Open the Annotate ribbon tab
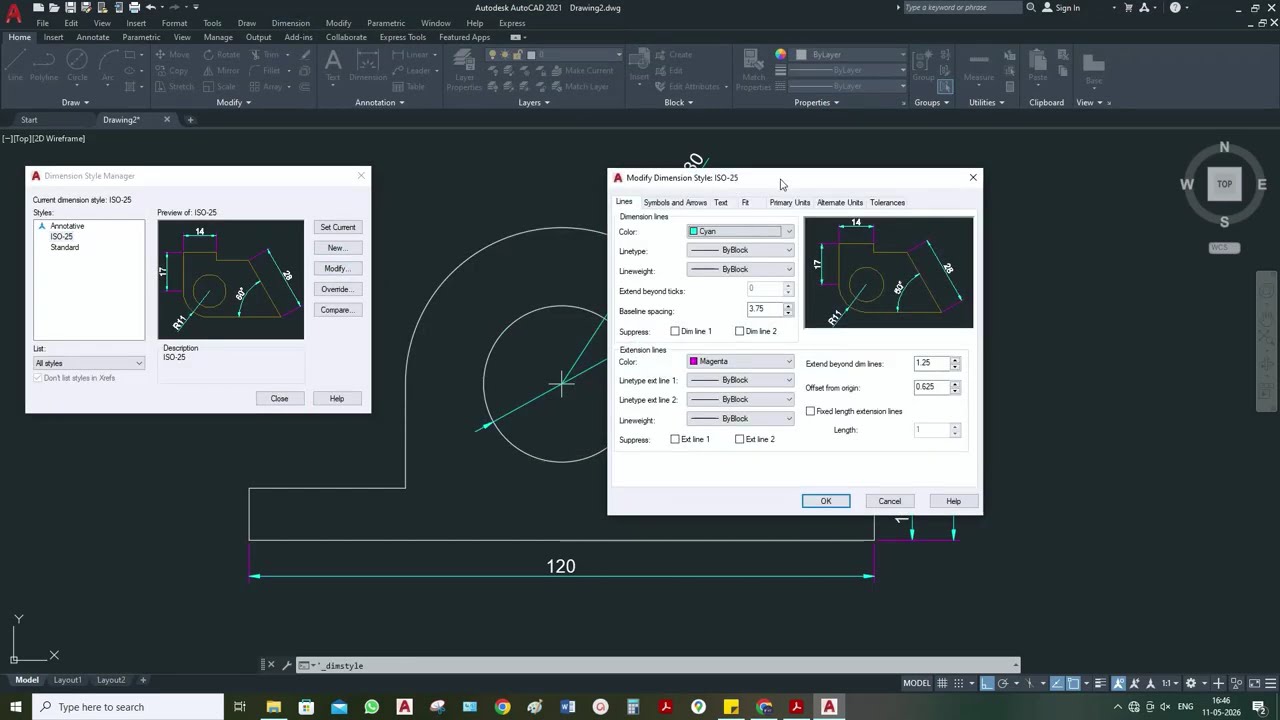1280x720 pixels. click(93, 37)
